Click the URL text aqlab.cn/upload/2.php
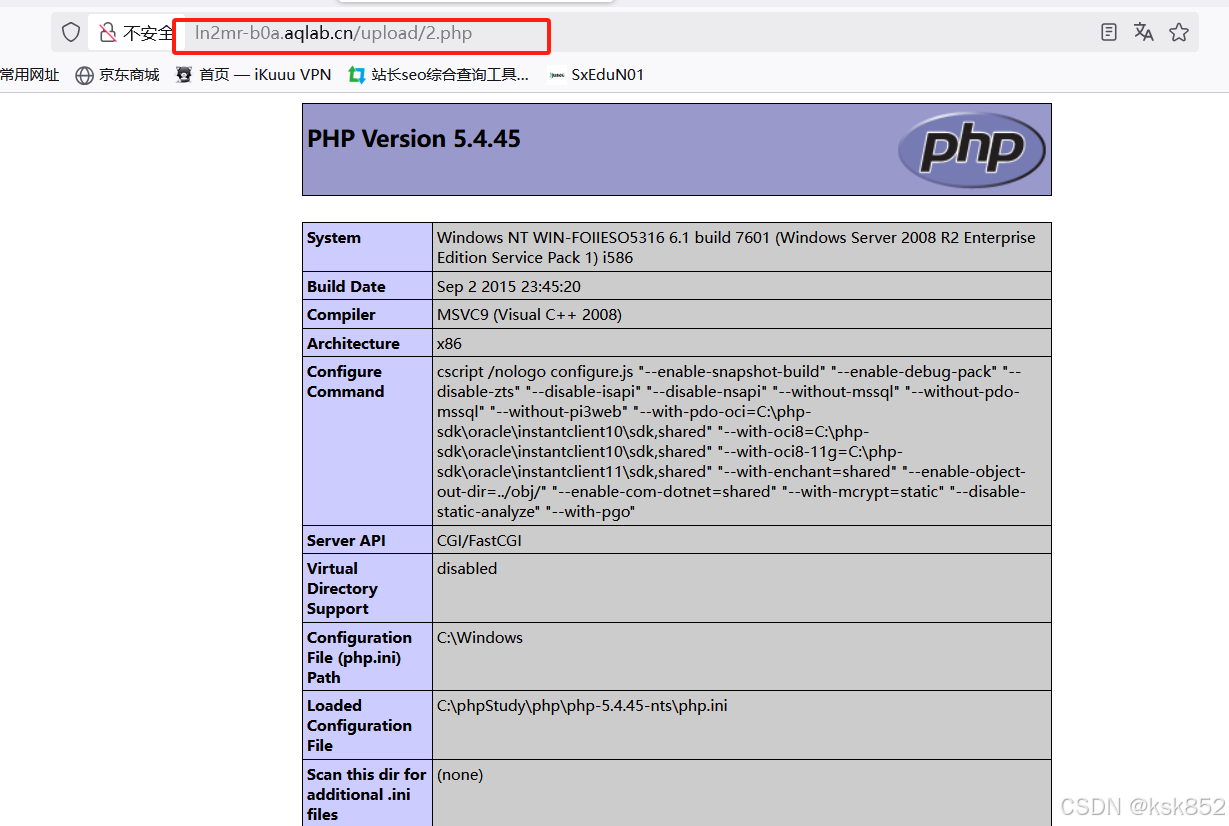Screen dimensions: 1229x826 [x=378, y=33]
